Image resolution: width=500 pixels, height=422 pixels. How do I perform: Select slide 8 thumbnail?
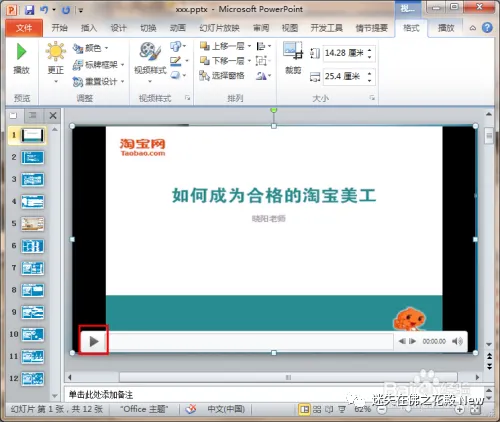[x=32, y=290]
